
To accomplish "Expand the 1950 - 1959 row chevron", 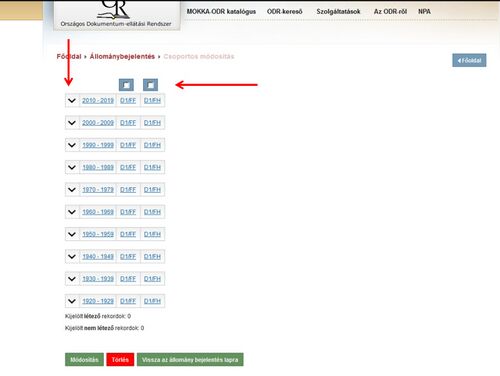I will pyautogui.click(x=72, y=234).
